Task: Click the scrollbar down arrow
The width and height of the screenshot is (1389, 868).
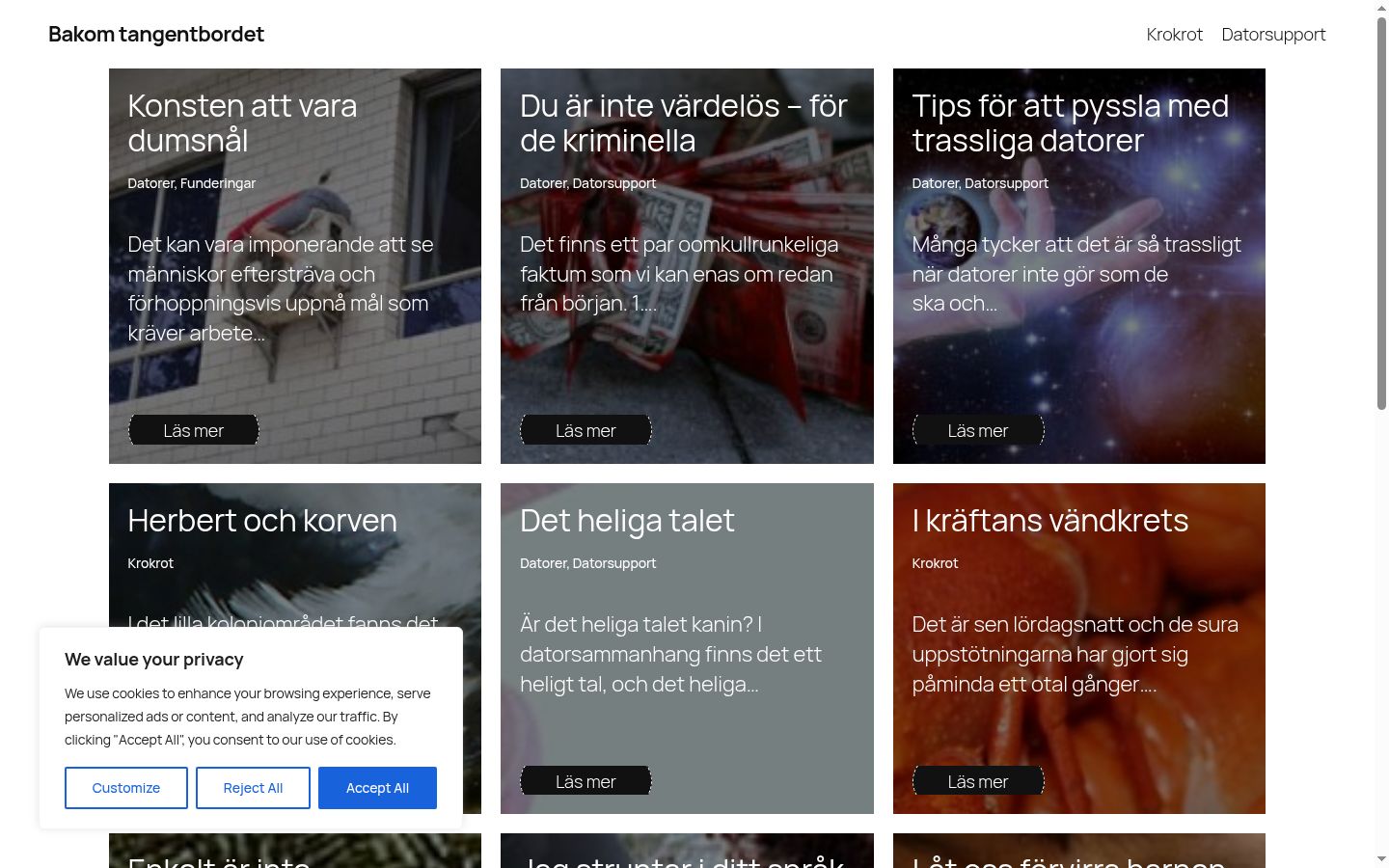Action: tap(1381, 859)
